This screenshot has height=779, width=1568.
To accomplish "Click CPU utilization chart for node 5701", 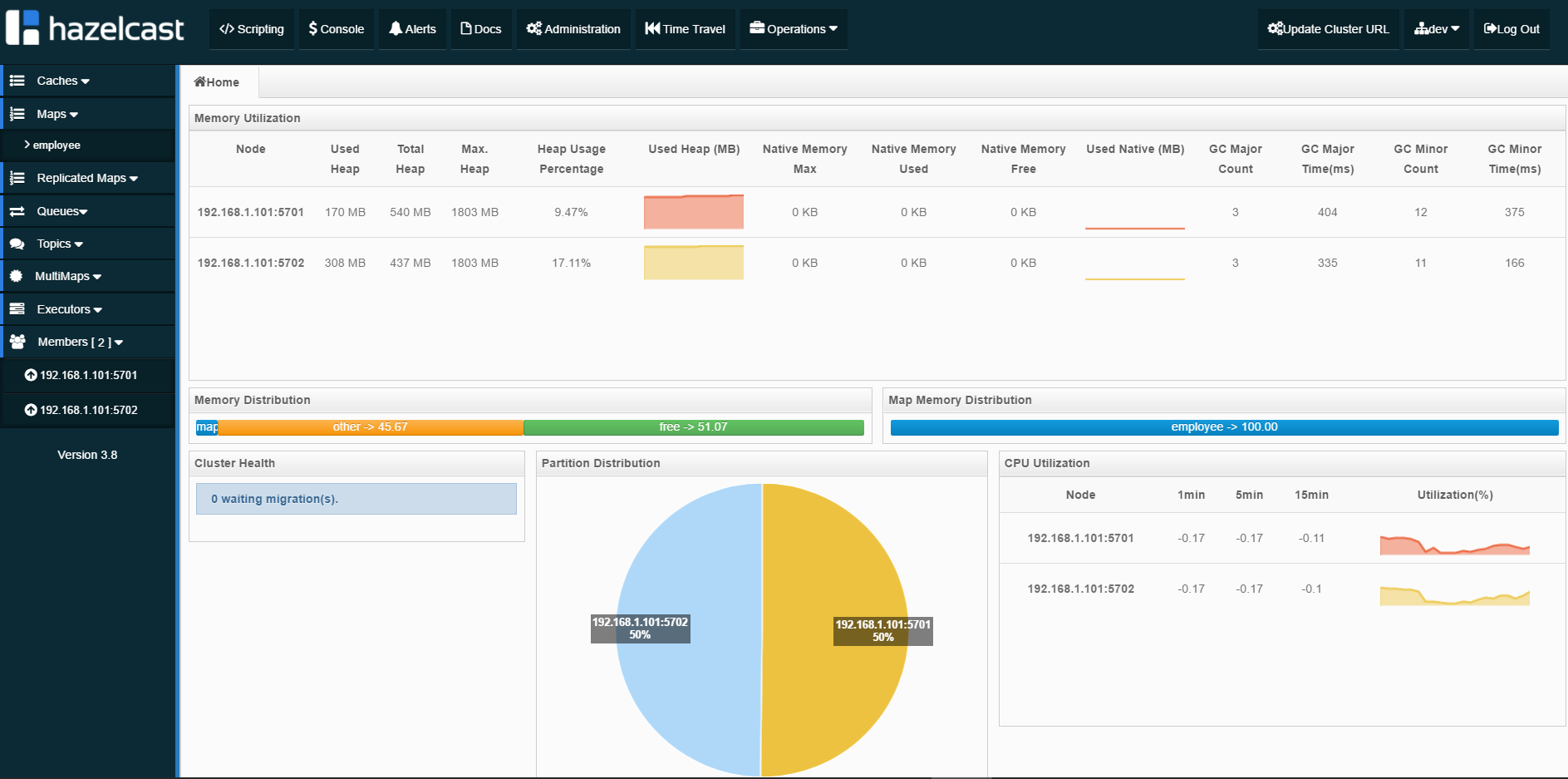I will (1455, 545).
